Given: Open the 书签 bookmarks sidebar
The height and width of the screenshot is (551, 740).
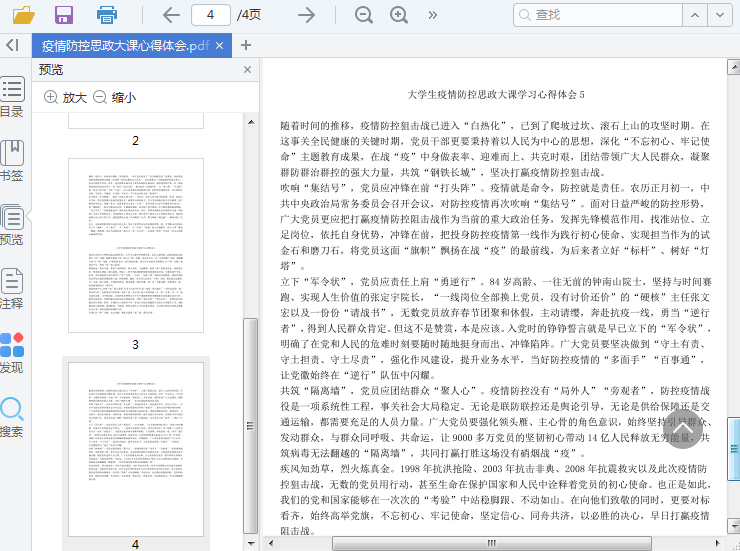Looking at the screenshot, I should (x=12, y=160).
